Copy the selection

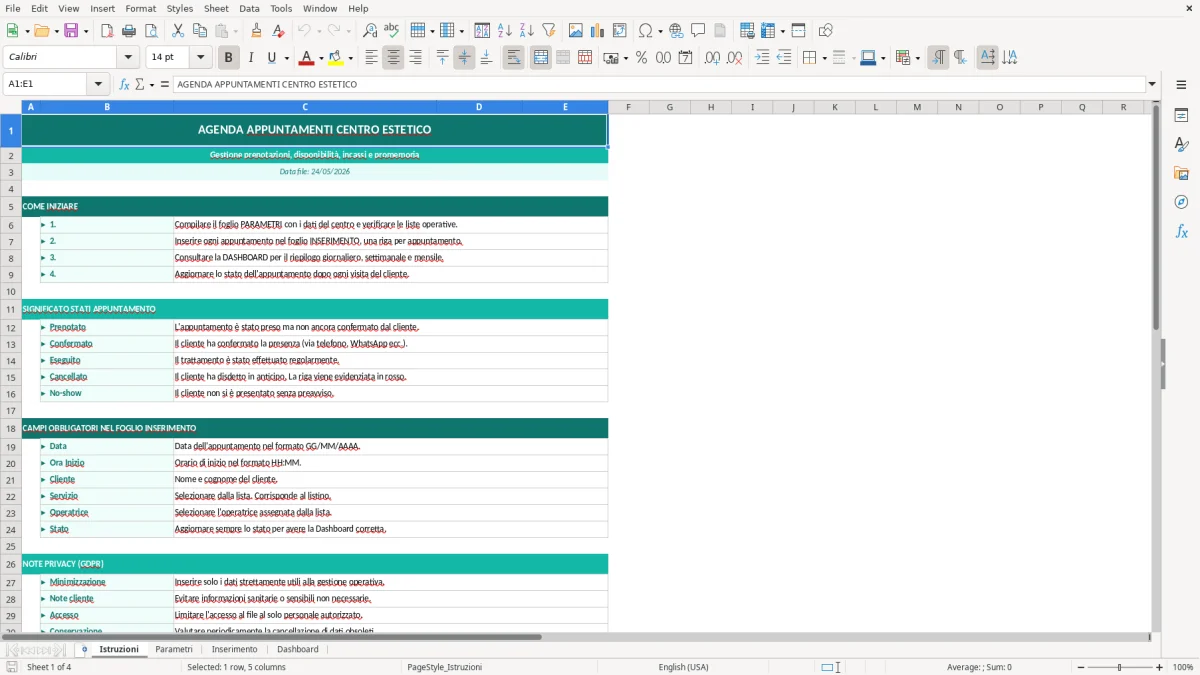(x=200, y=31)
